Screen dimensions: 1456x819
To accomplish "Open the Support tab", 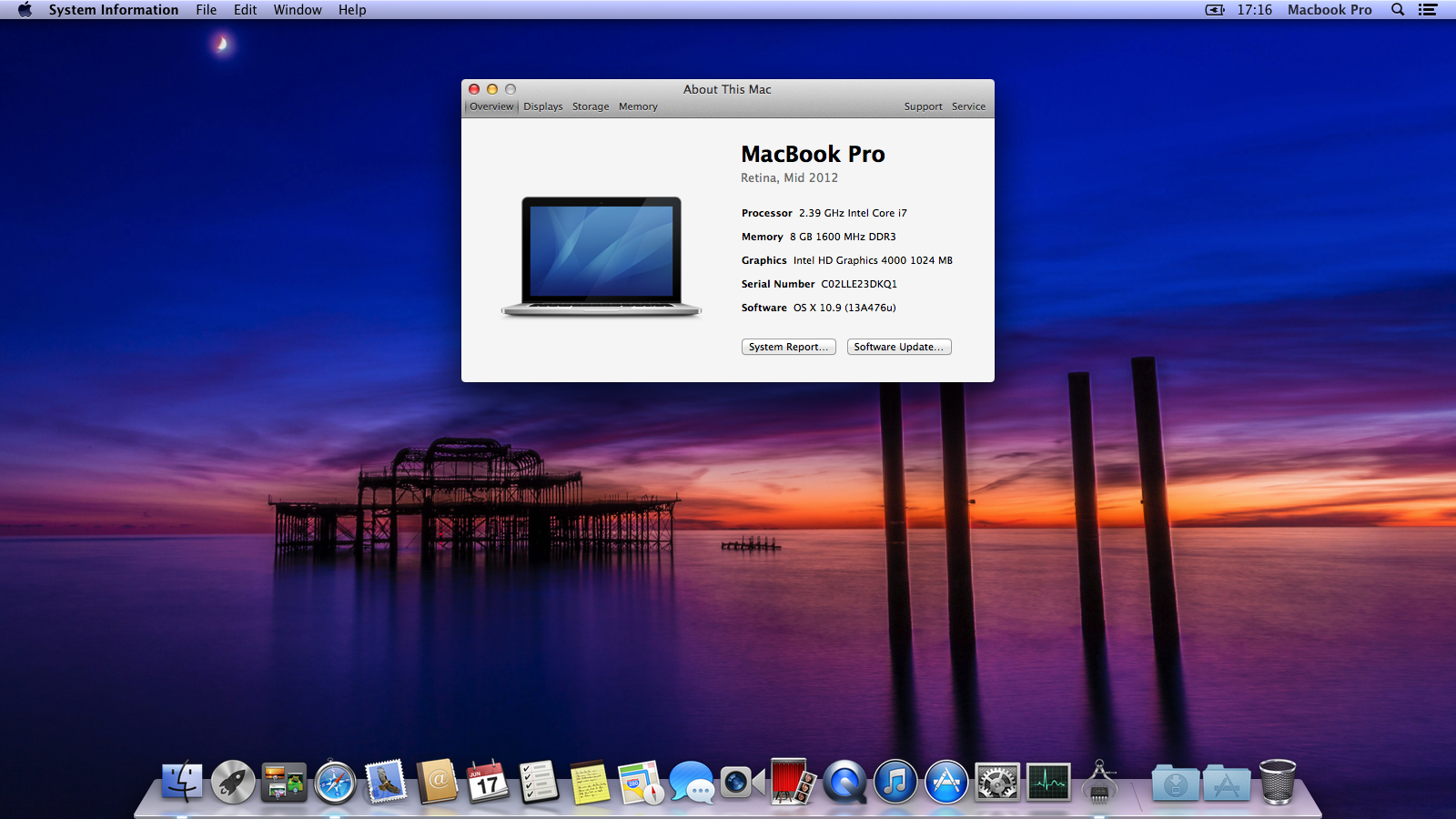I will coord(923,106).
